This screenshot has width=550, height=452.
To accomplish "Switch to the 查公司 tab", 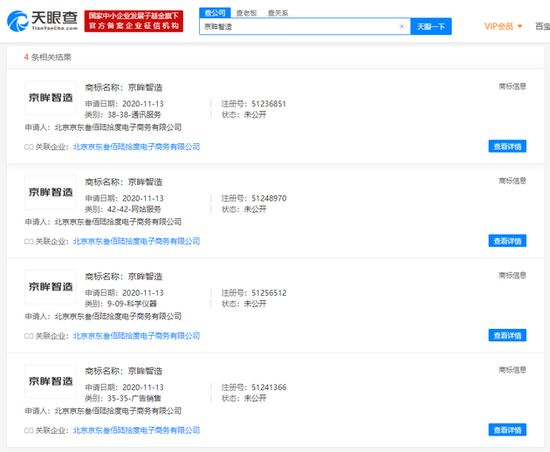I will (x=215, y=13).
